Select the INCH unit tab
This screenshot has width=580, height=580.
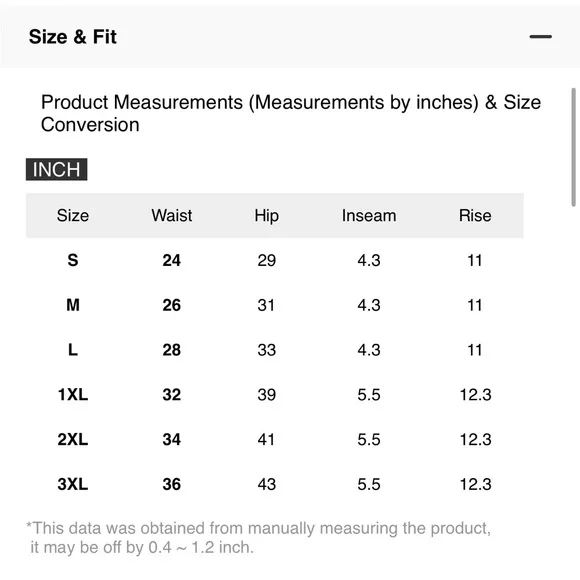tap(57, 169)
